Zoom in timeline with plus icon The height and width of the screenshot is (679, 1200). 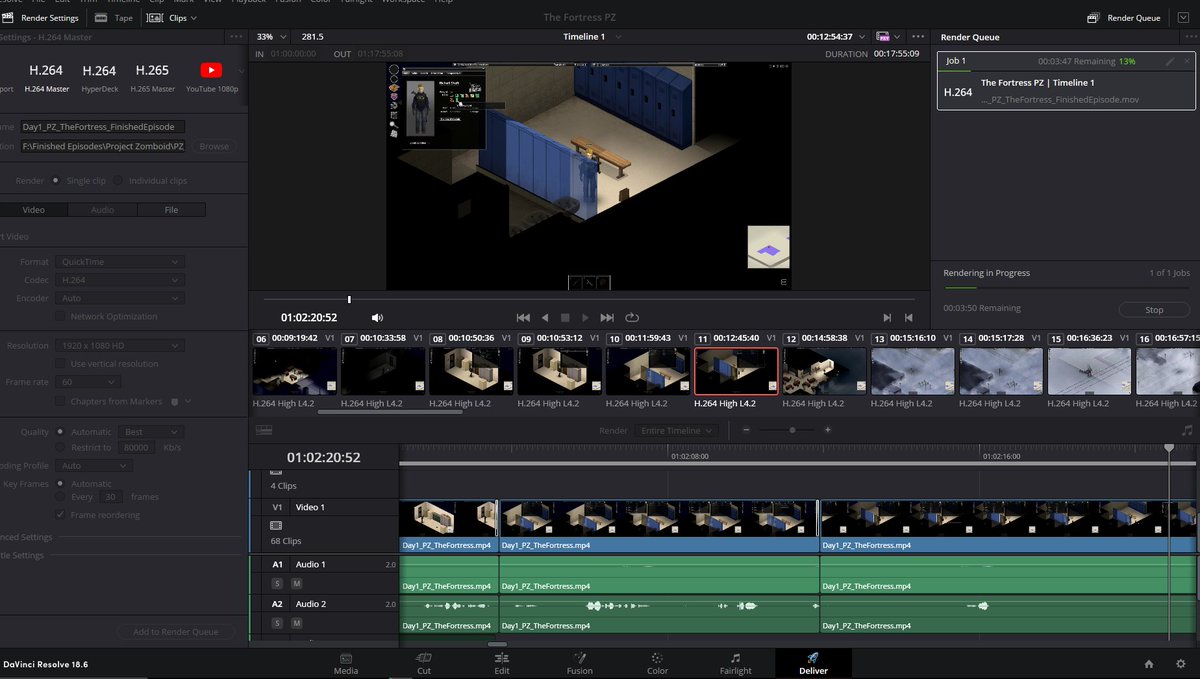(827, 430)
